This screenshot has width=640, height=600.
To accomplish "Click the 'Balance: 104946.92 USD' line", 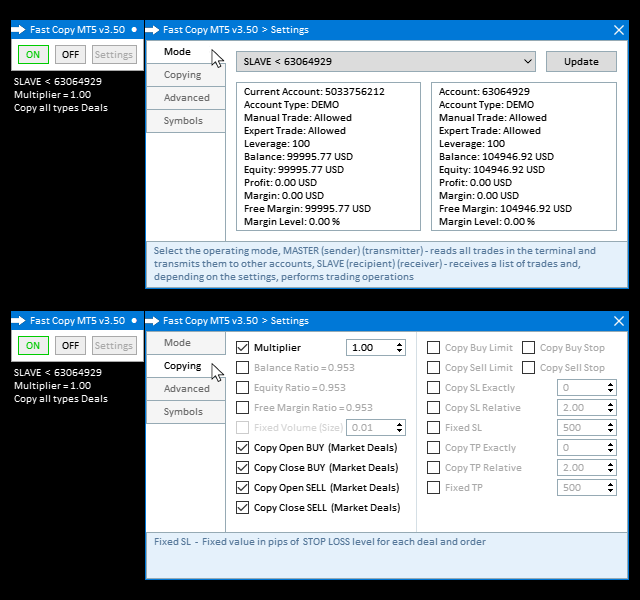I will (496, 157).
